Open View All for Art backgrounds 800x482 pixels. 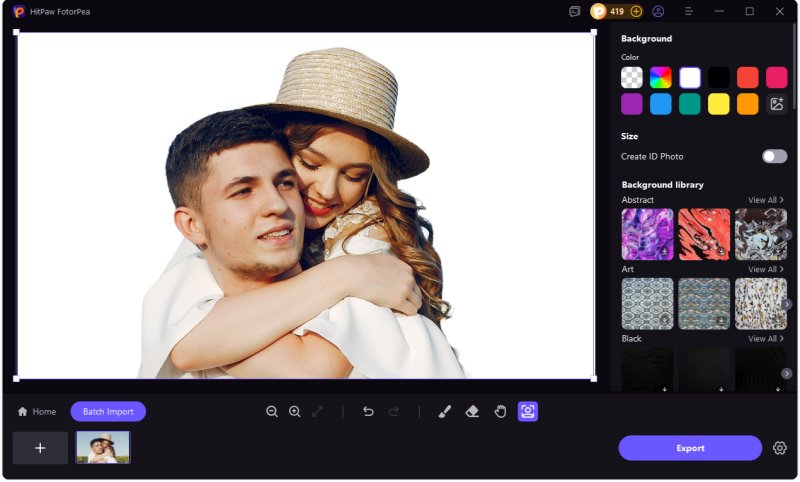point(765,269)
